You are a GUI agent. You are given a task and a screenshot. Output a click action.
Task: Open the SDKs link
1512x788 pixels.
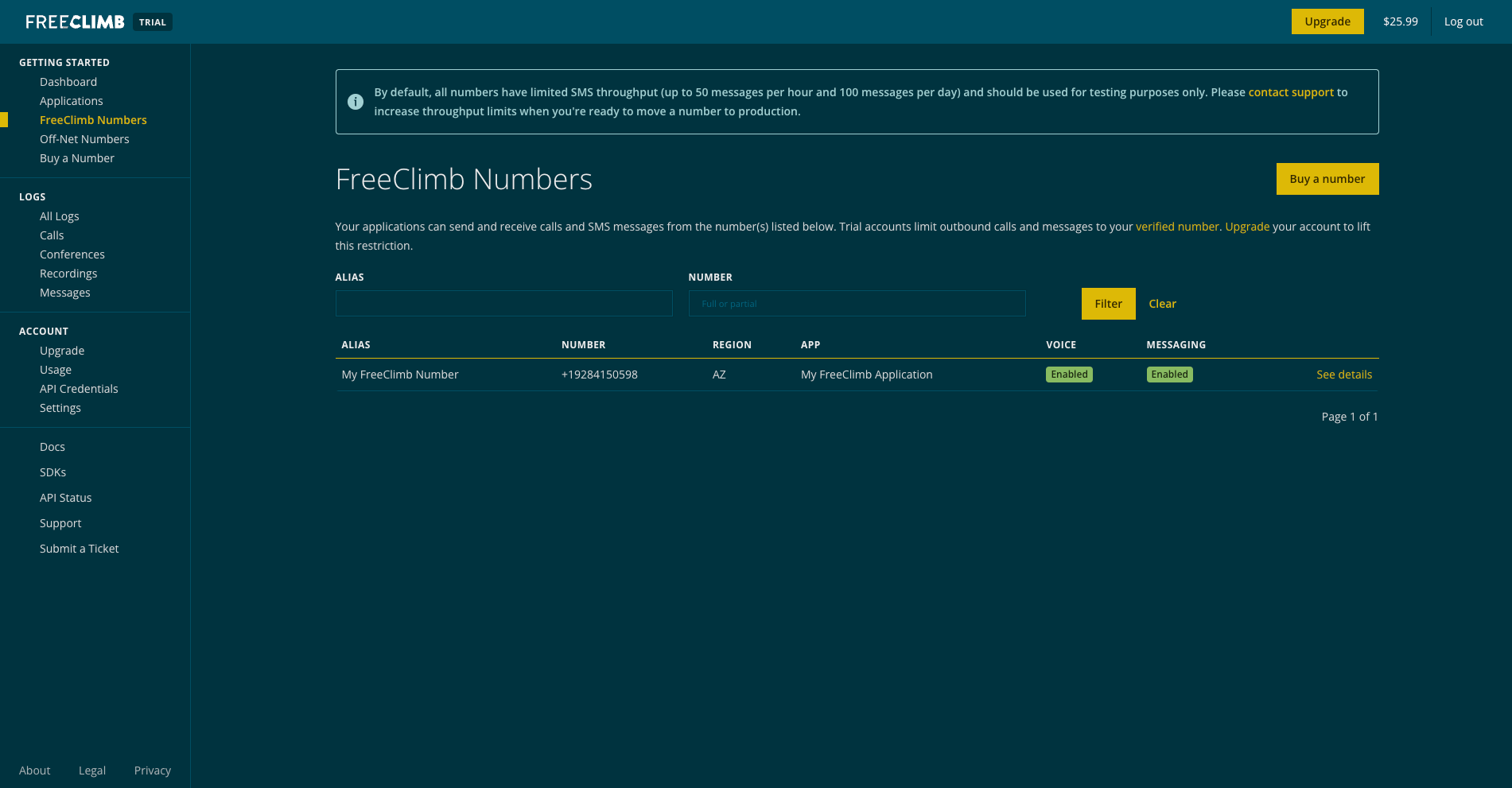pos(53,472)
